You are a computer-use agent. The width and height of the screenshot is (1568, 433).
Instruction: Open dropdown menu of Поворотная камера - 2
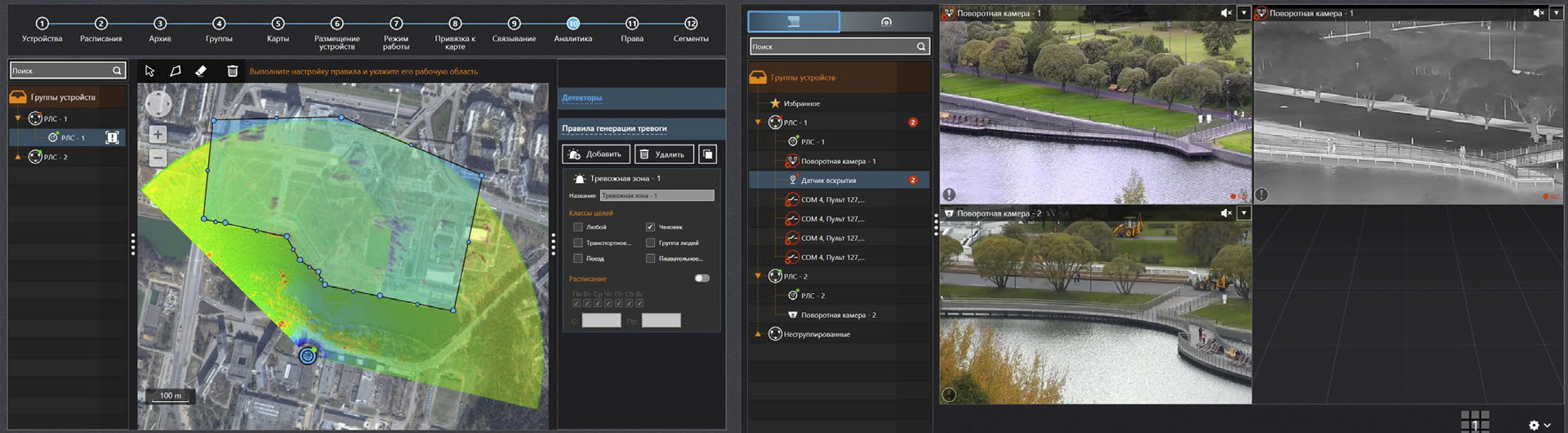coord(1243,213)
